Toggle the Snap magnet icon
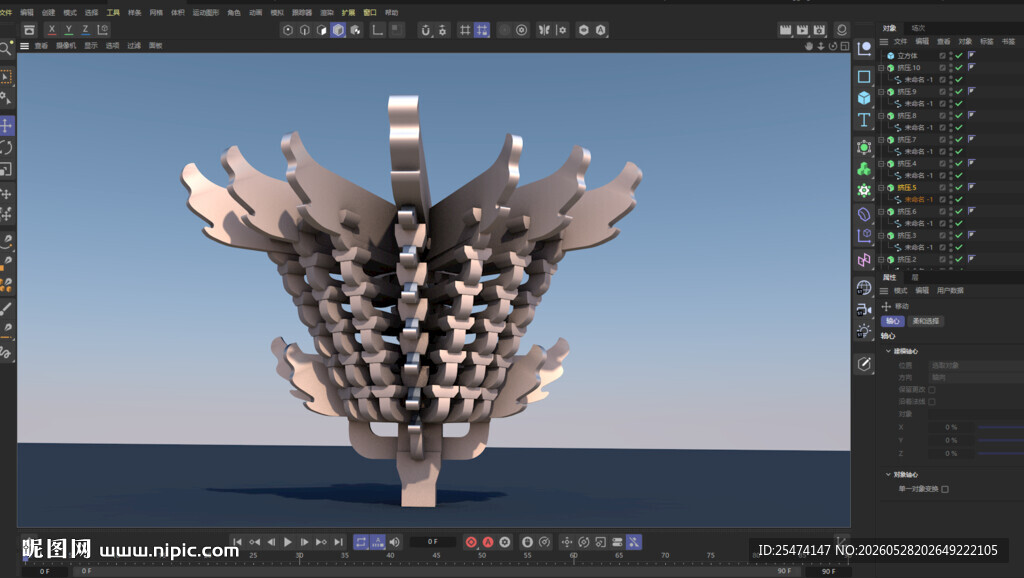This screenshot has width=1024, height=578. [426, 30]
